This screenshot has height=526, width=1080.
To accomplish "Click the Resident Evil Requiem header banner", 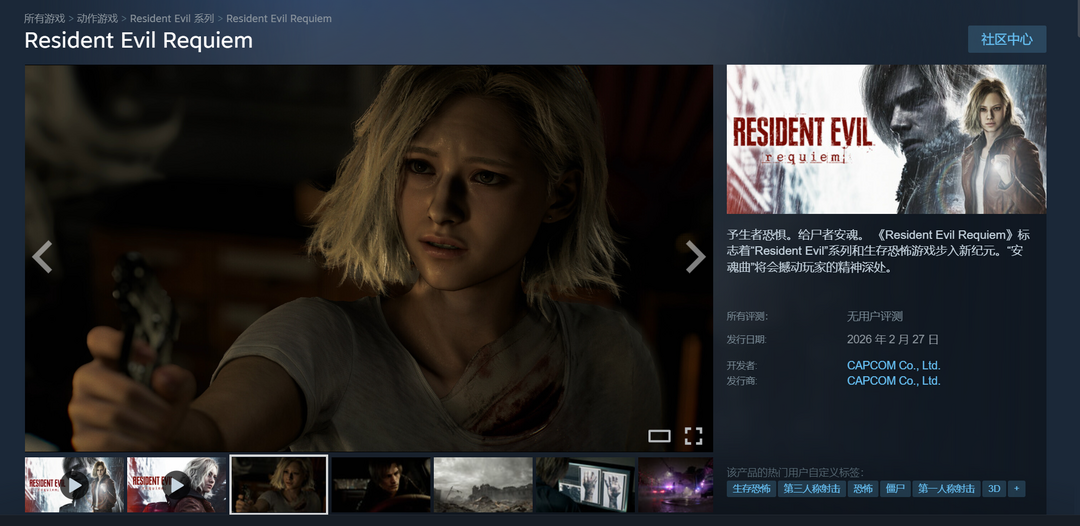I will [886, 139].
